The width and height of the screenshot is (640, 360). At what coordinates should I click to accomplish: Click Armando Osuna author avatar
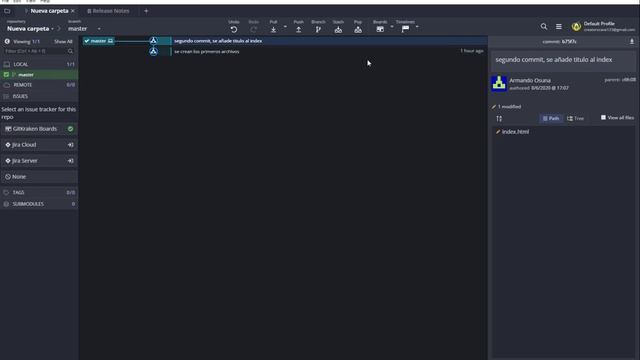499,84
